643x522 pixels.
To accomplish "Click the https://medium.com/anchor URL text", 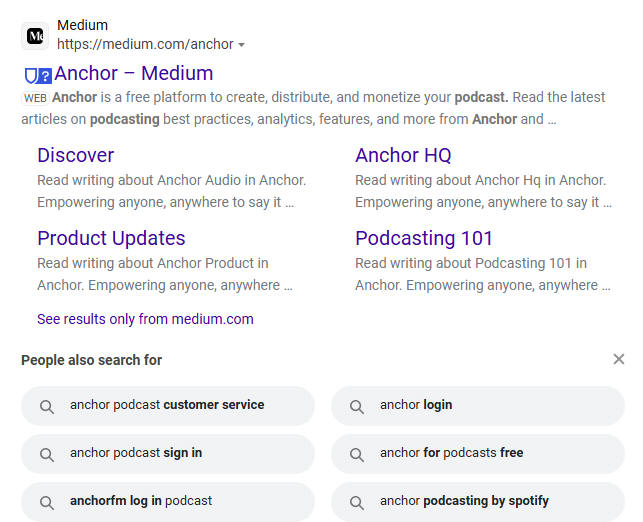I will click(x=145, y=44).
